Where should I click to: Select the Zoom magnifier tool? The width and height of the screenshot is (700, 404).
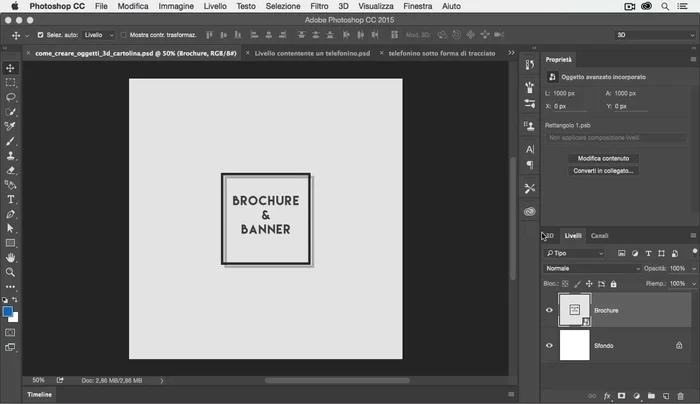coord(11,272)
